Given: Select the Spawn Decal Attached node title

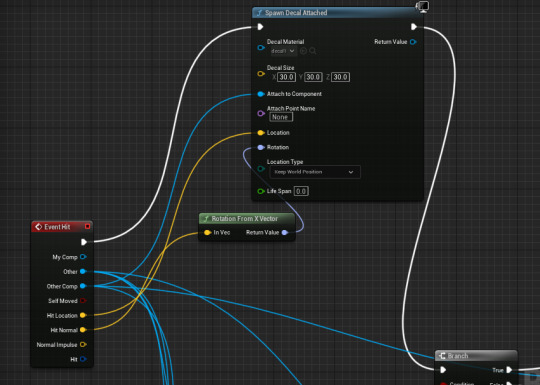Looking at the screenshot, I should tap(296, 13).
